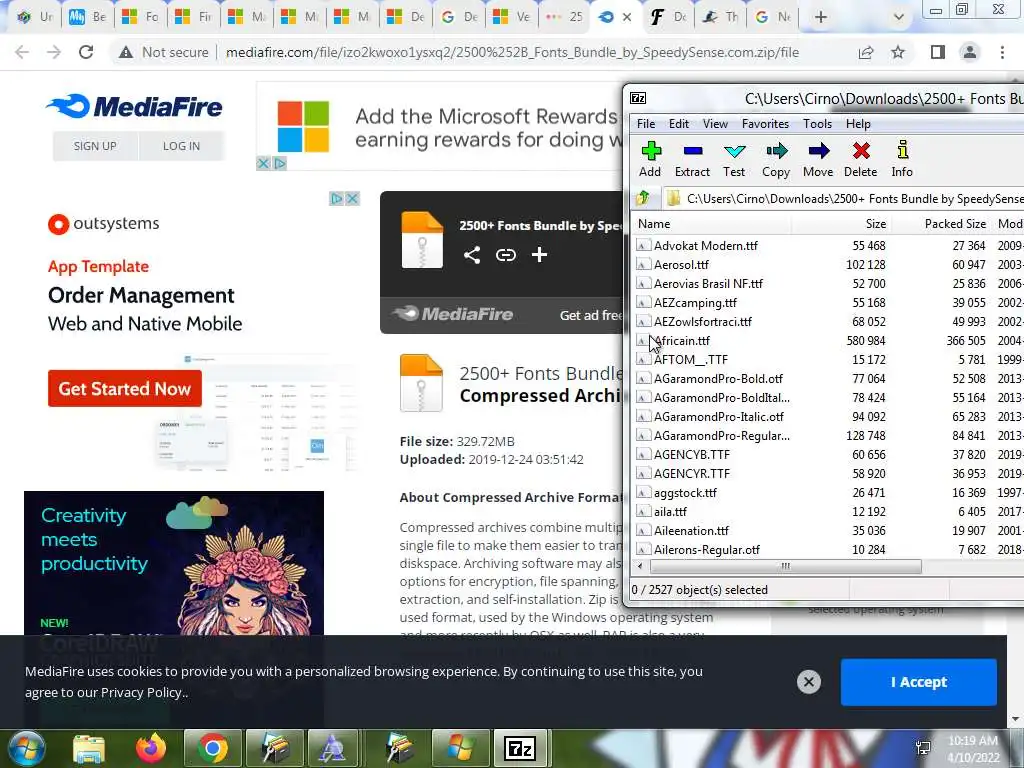Open the File menu in 7-Zip

point(646,123)
